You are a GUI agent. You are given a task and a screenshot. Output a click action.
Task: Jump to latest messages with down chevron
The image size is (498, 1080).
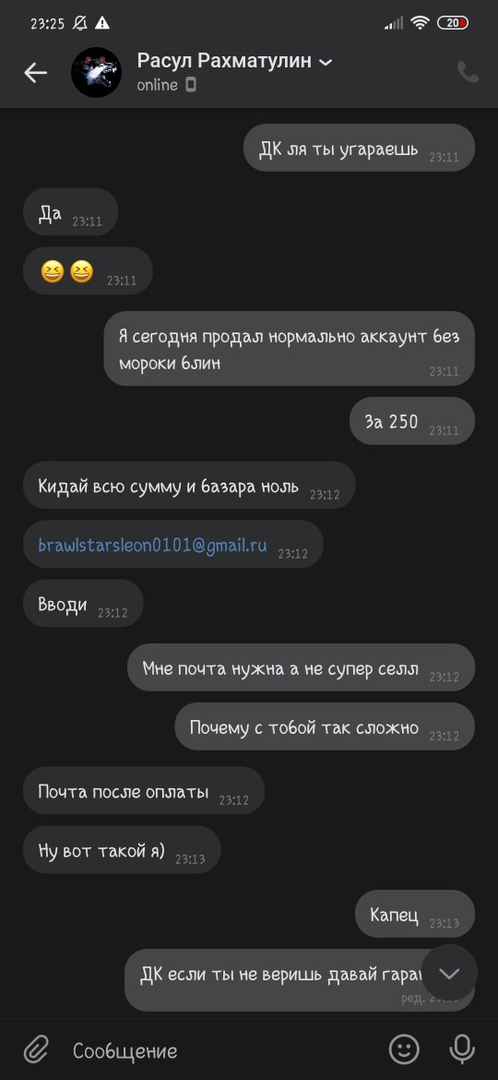coord(450,973)
